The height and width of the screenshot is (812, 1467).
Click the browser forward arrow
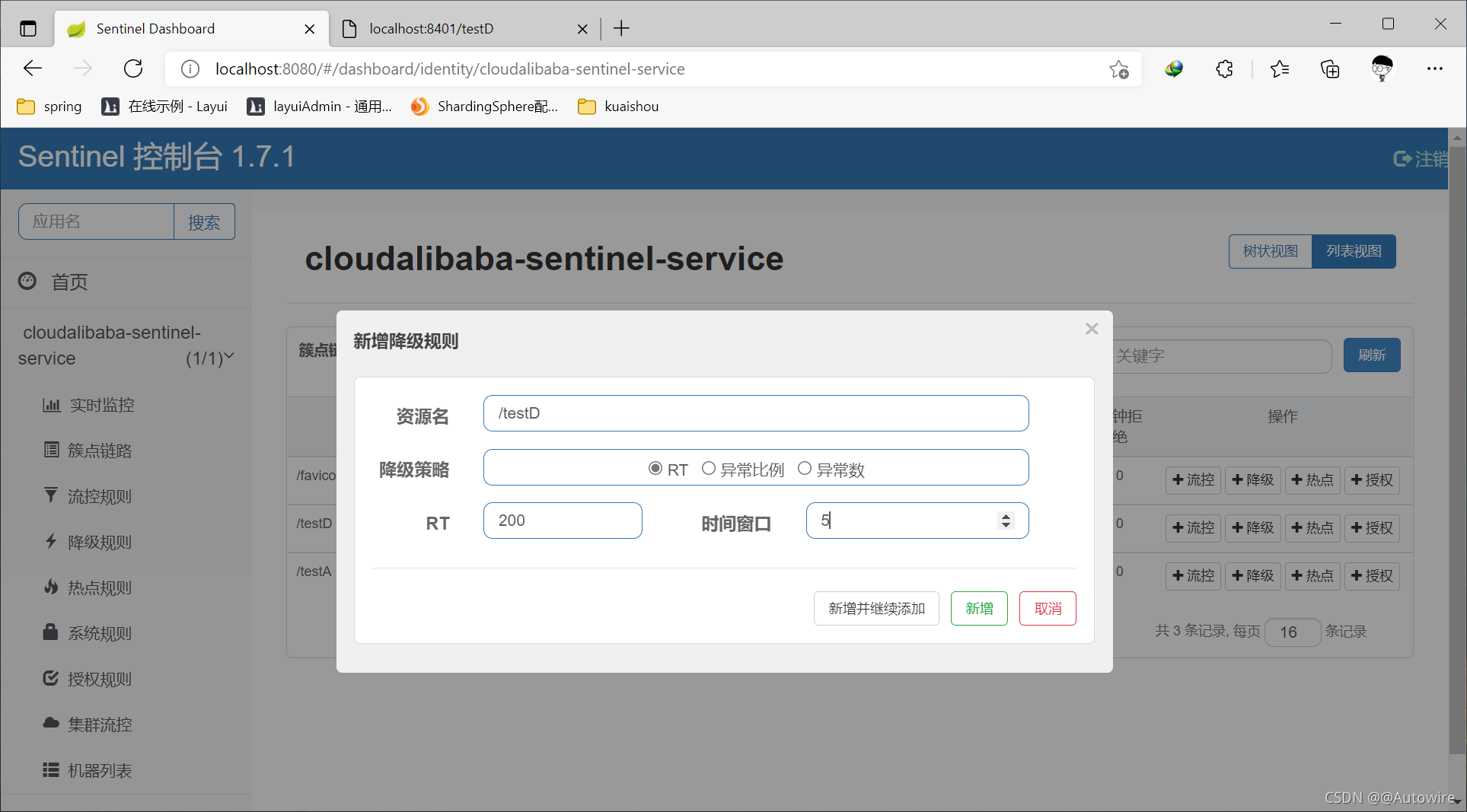click(82, 68)
